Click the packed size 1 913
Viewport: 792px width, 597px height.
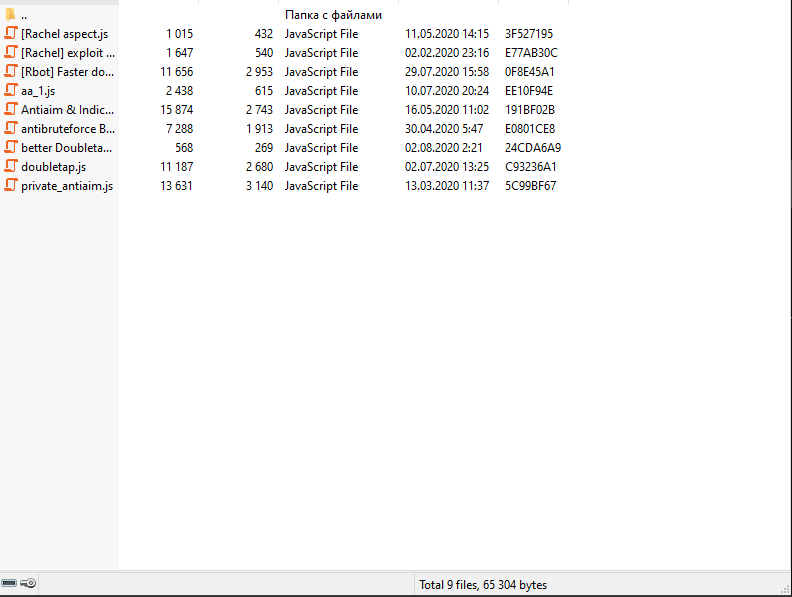[x=260, y=129]
